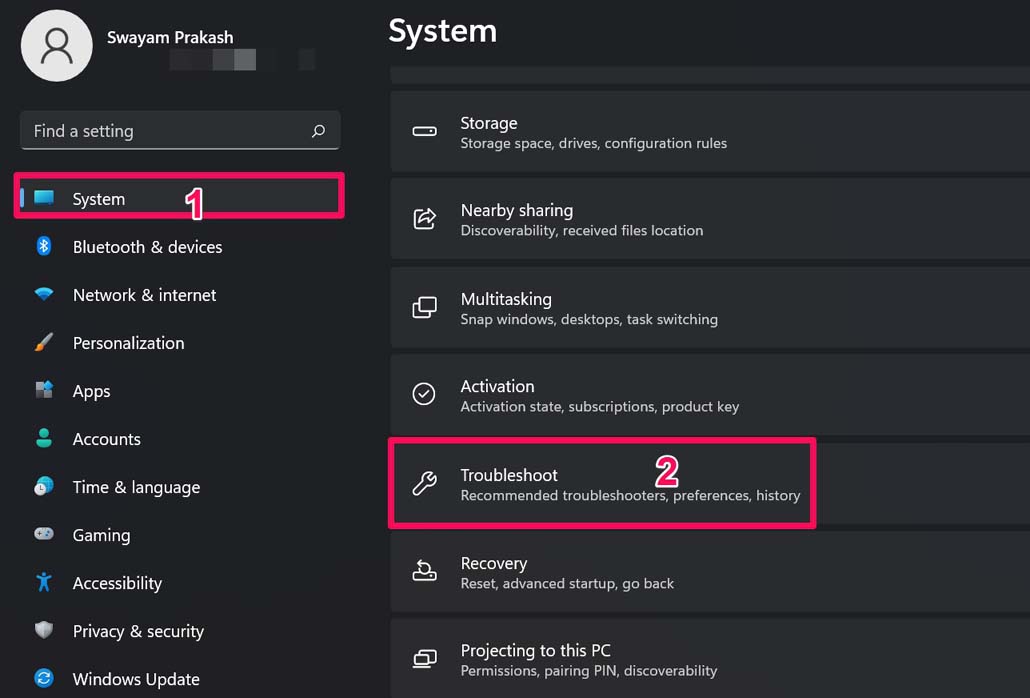Click the Storage drive icon

tap(424, 132)
